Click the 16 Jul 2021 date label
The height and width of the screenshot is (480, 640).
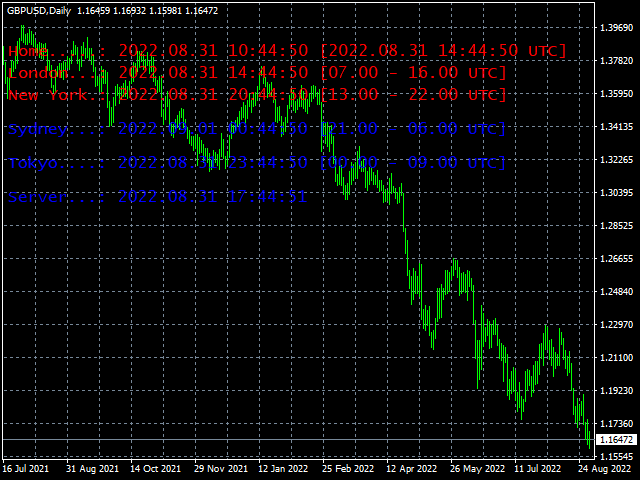tap(27, 468)
